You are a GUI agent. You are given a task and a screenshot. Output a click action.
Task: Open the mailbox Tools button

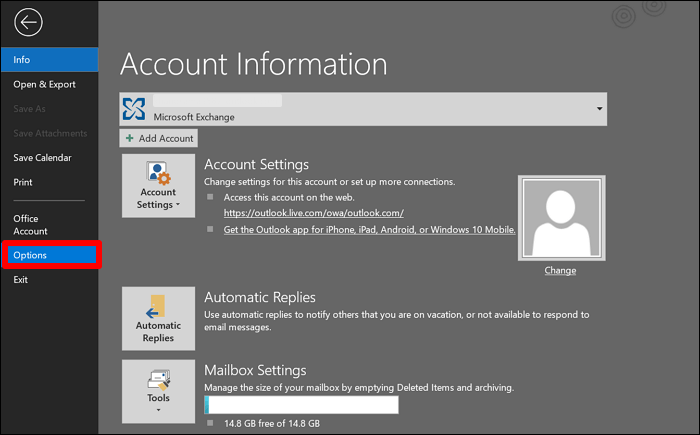[x=158, y=391]
